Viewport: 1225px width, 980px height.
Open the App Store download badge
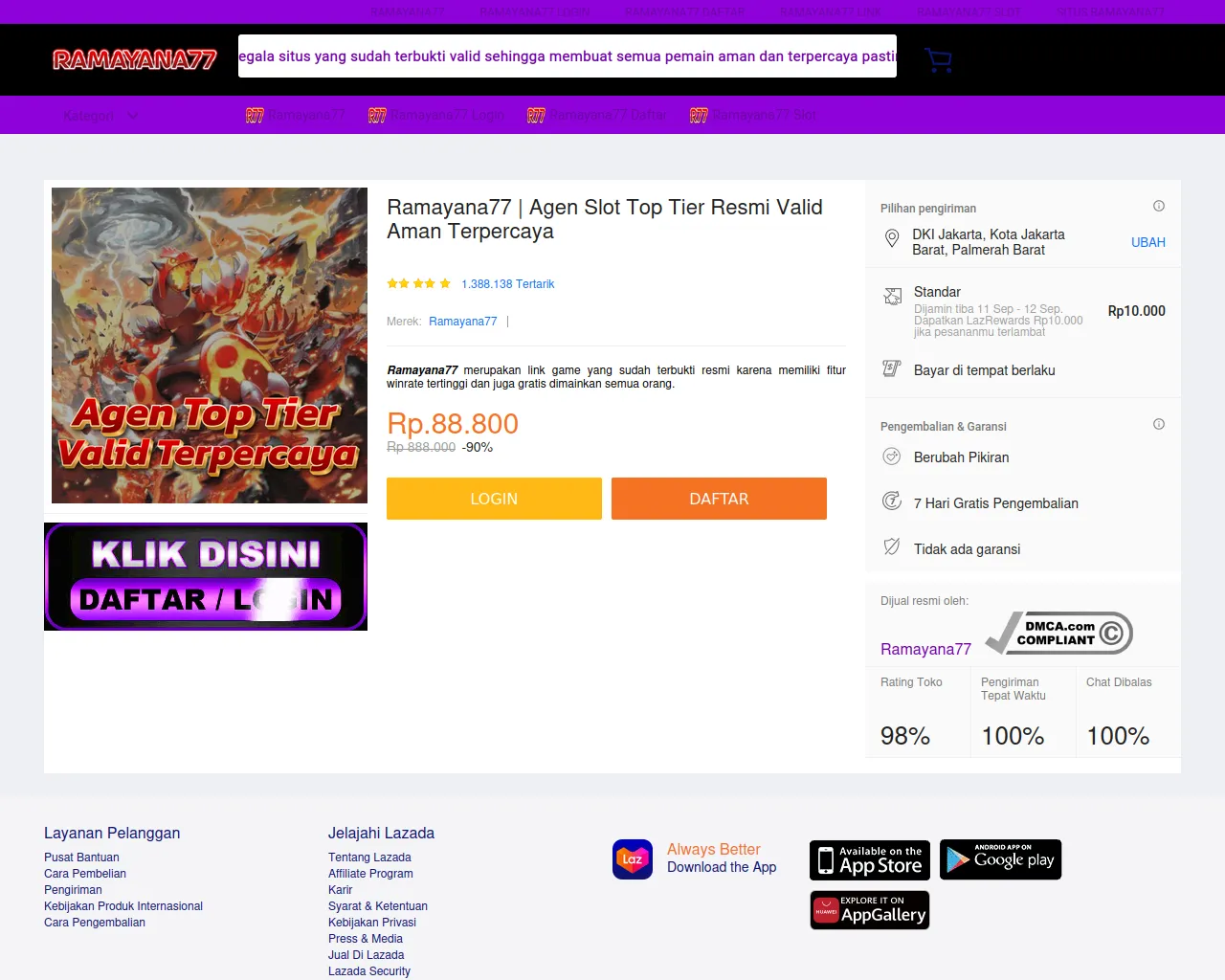click(870, 859)
